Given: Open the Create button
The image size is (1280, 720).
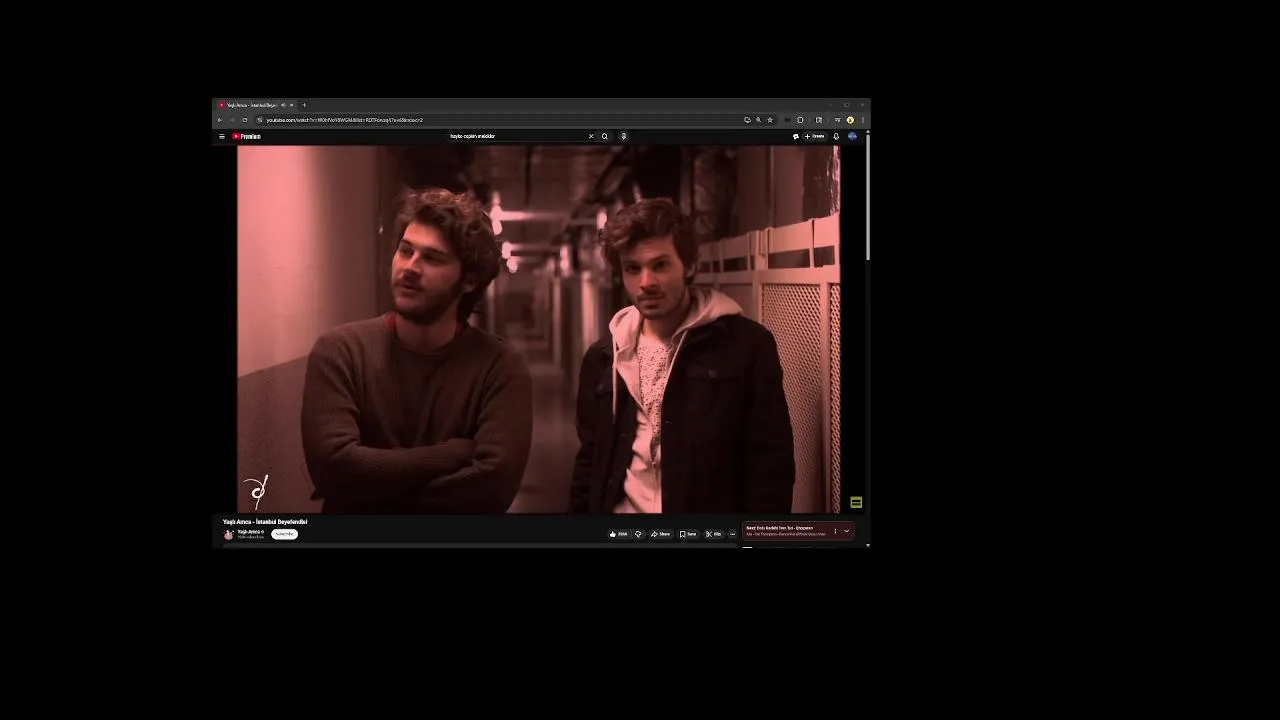Looking at the screenshot, I should coord(814,136).
